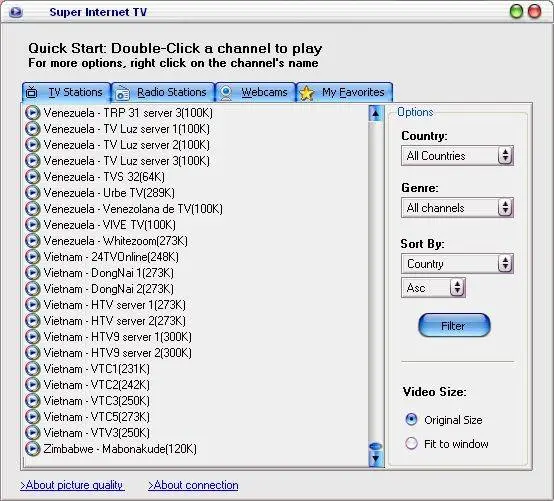Select channel text Venezuela - VIVE TV(100K)

pos(110,225)
